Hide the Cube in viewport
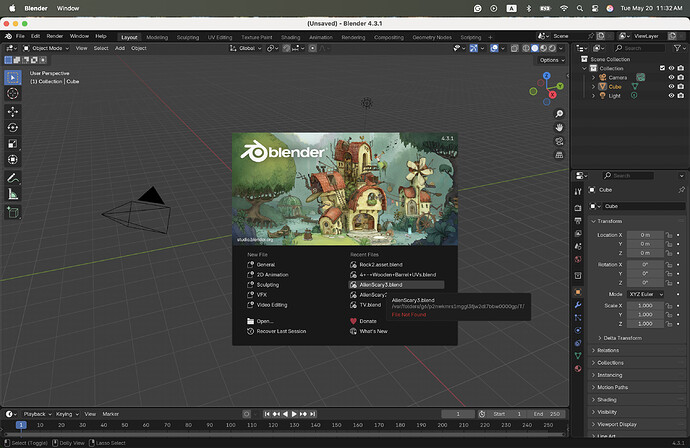This screenshot has width=690, height=448. point(672,87)
